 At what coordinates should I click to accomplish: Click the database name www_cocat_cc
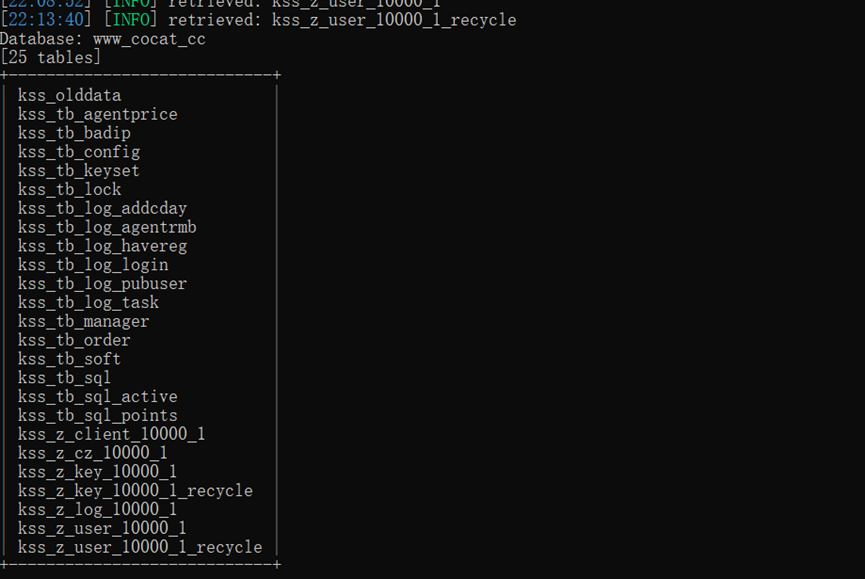(x=149, y=39)
